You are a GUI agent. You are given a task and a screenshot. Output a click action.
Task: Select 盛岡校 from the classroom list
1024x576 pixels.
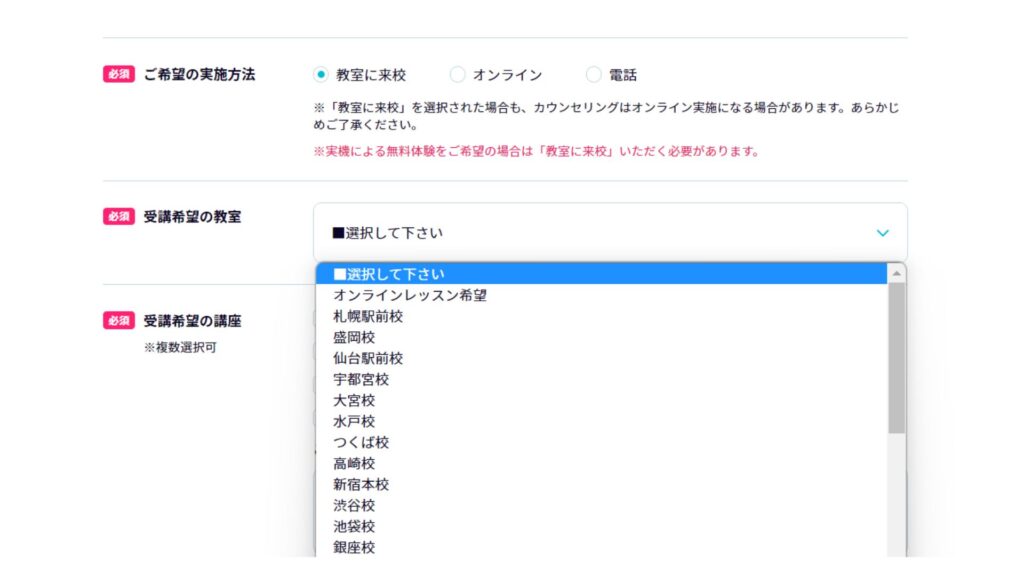coord(601,337)
